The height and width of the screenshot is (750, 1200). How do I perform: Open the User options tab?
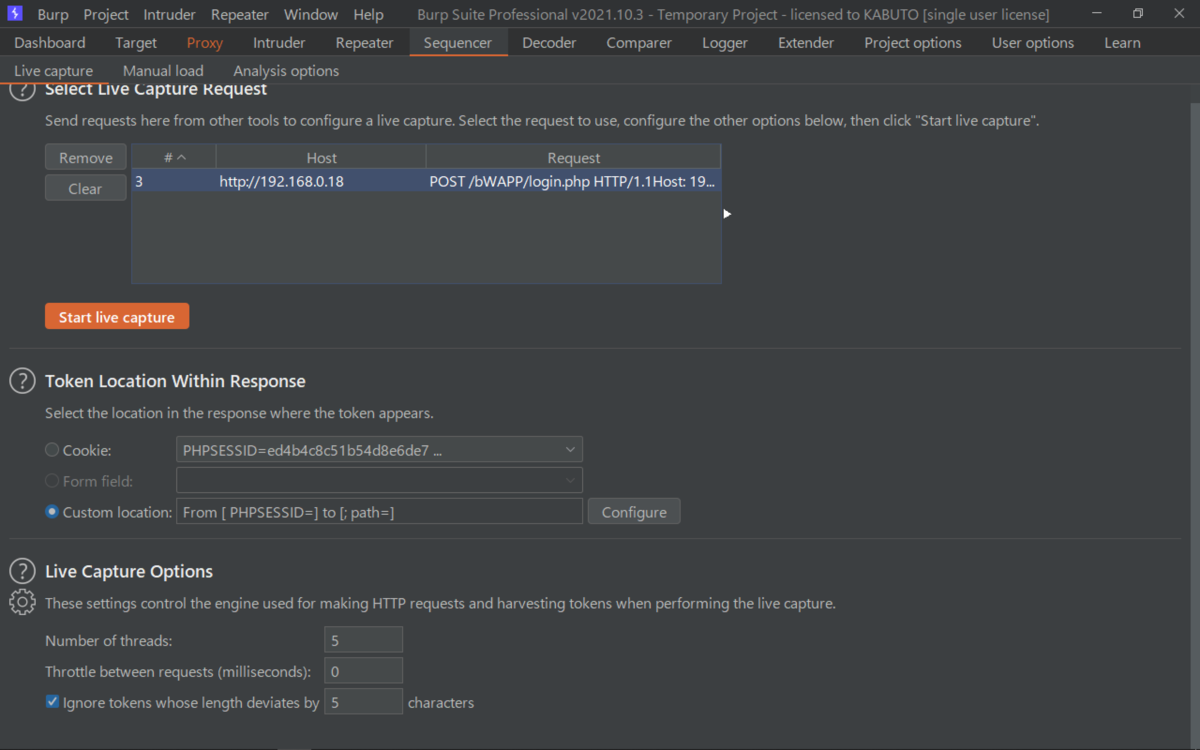pos(1033,43)
